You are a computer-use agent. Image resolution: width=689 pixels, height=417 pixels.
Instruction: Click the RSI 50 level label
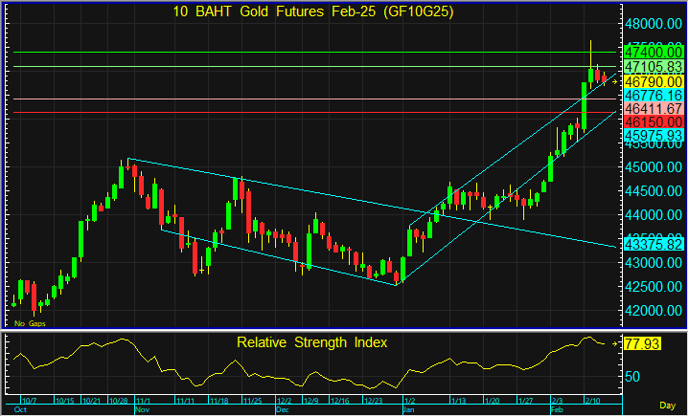(x=631, y=376)
